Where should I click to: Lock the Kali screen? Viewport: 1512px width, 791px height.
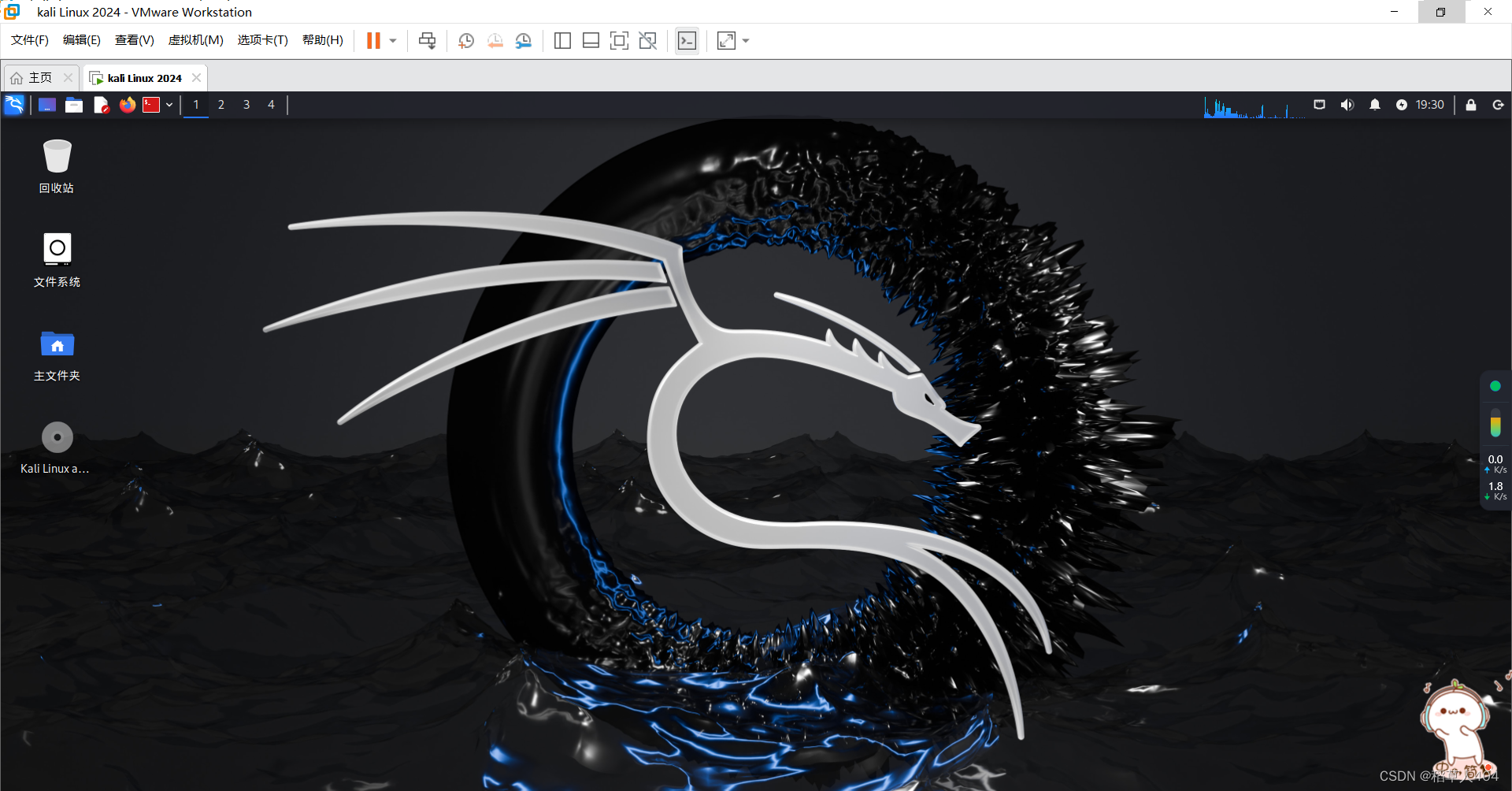pyautogui.click(x=1471, y=105)
